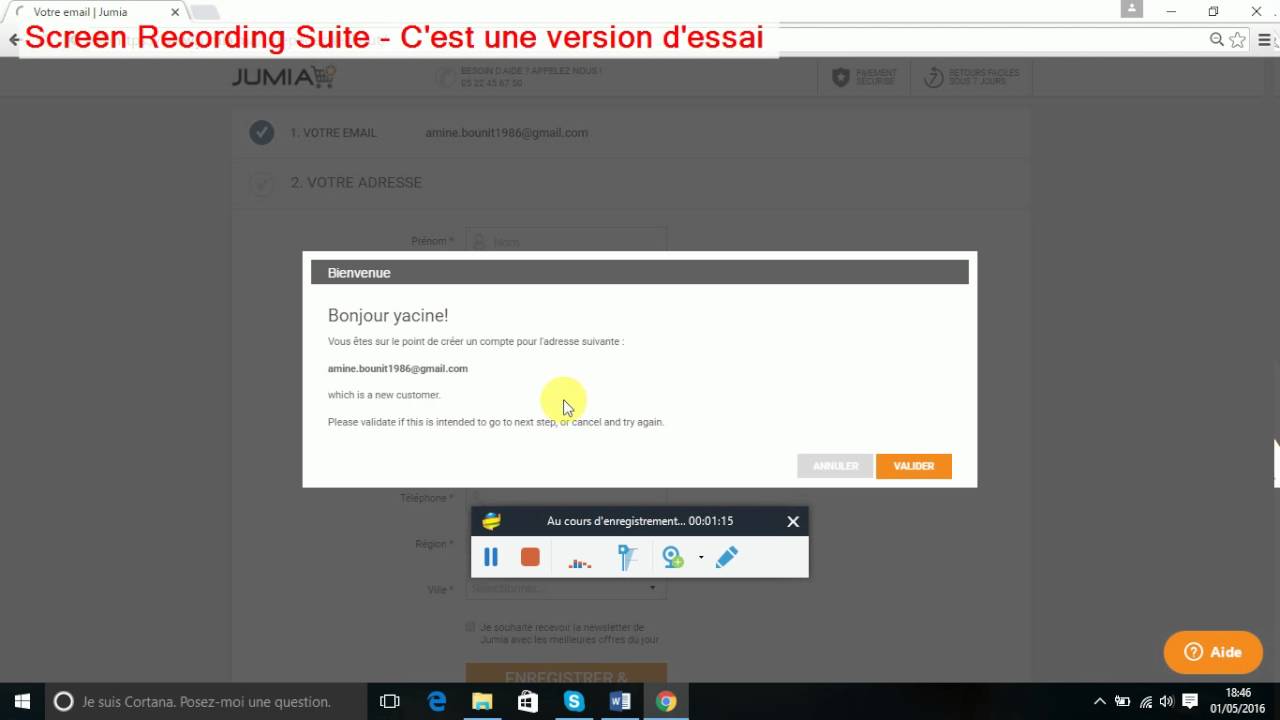The height and width of the screenshot is (720, 1280).
Task: Click the 2. VOTRE ADRESSE step heading
Action: pos(356,182)
